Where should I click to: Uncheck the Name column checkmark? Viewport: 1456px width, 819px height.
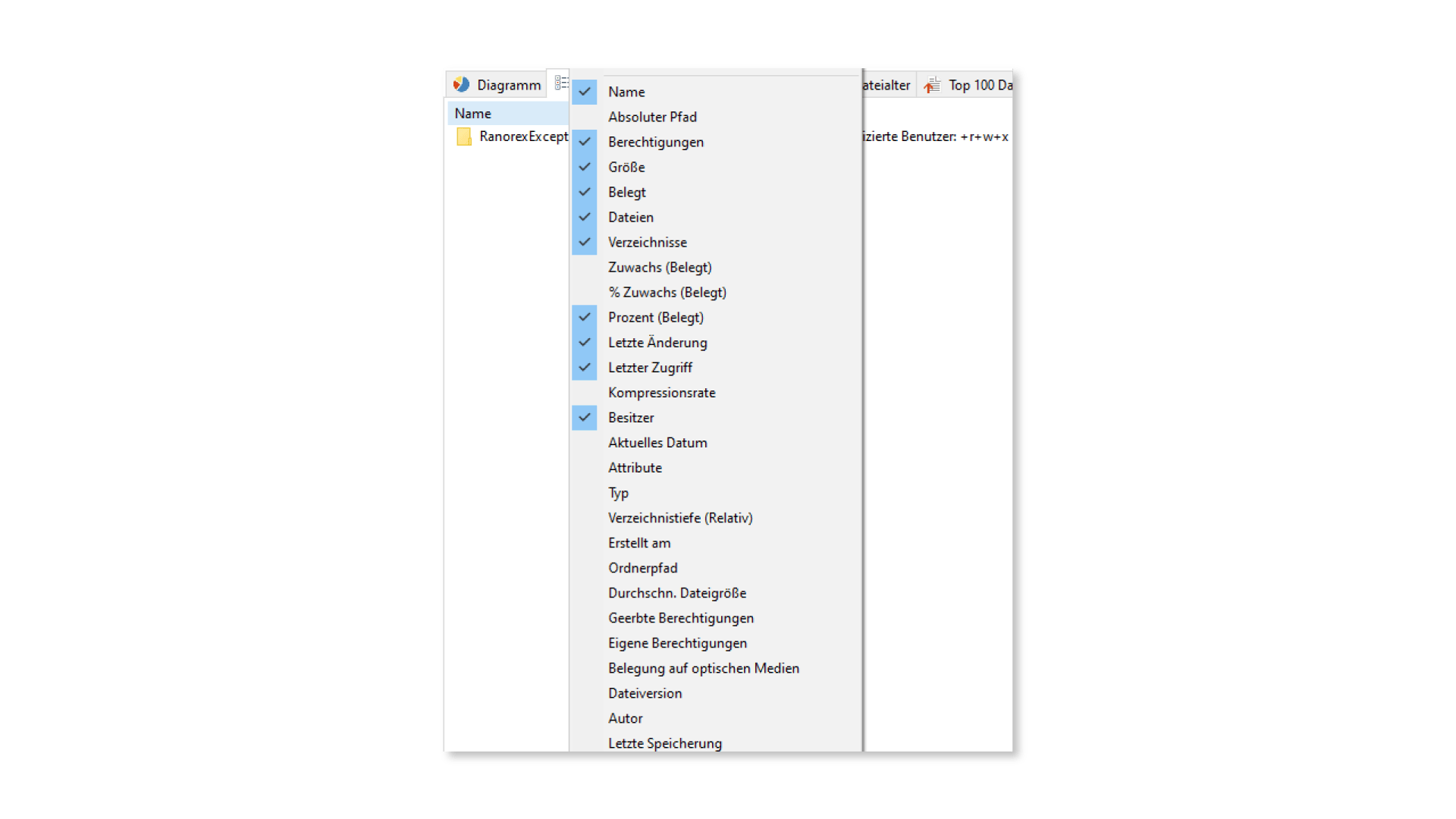coord(584,92)
